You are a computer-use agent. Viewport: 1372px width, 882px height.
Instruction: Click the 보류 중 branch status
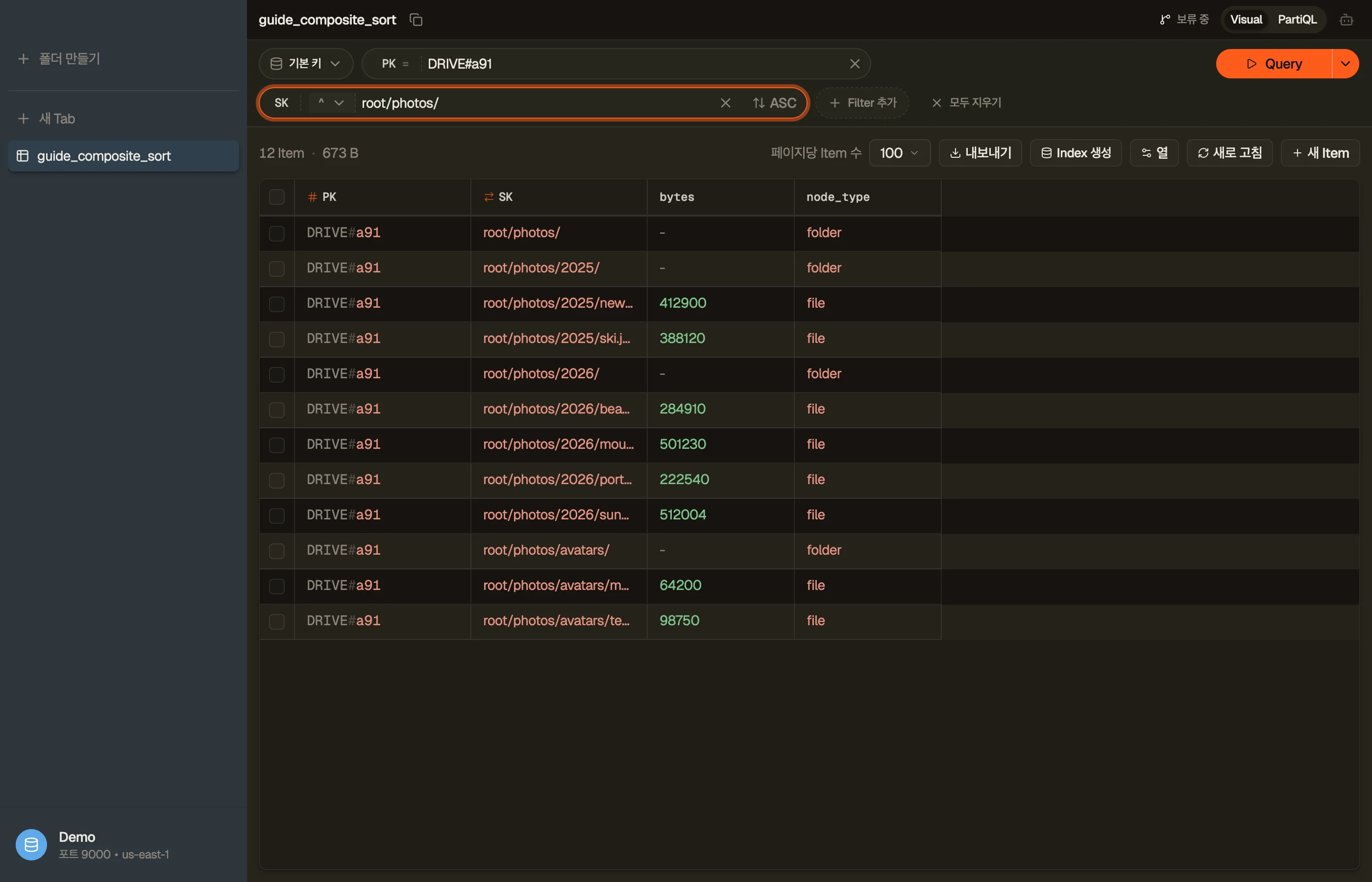pos(1184,20)
